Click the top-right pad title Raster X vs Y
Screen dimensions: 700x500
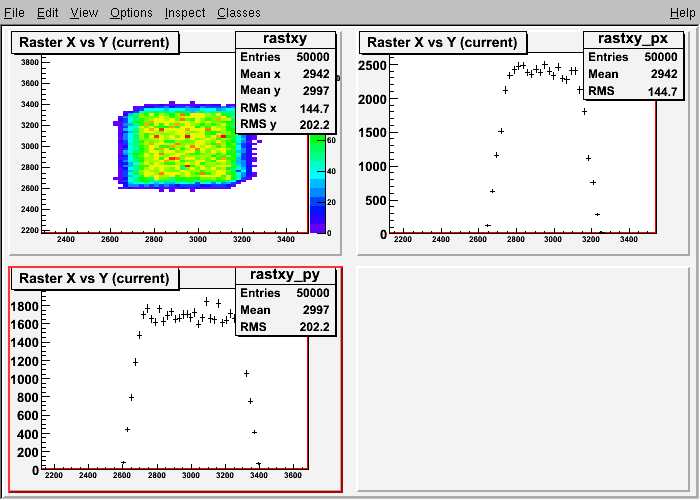pos(442,42)
